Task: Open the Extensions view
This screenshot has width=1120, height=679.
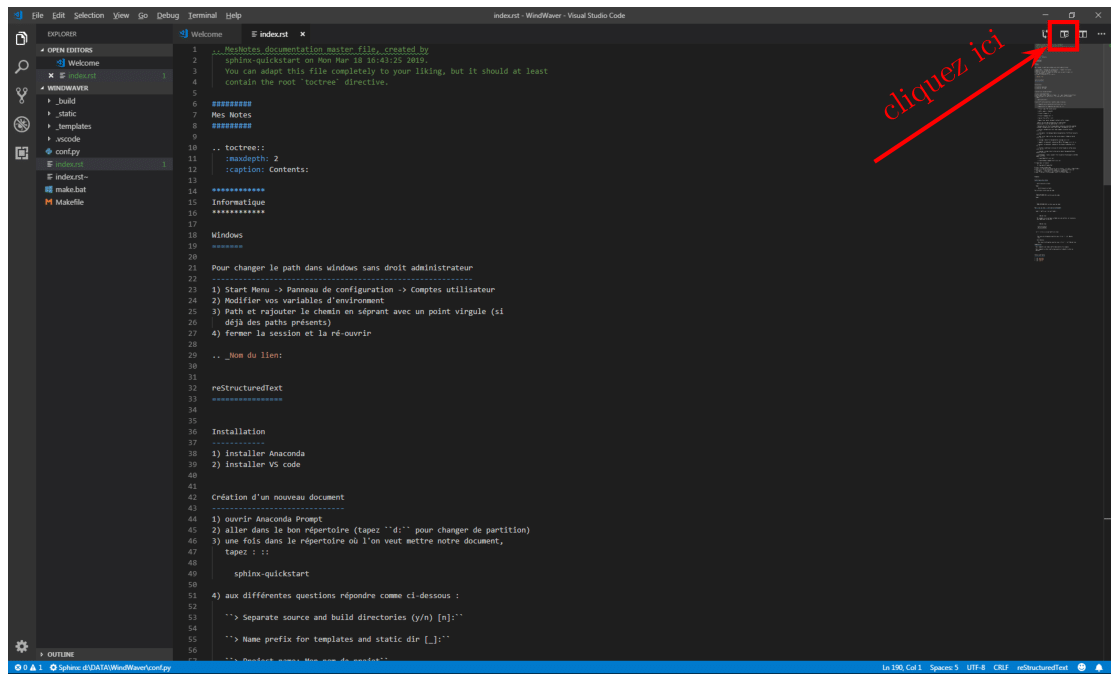Action: 21,153
